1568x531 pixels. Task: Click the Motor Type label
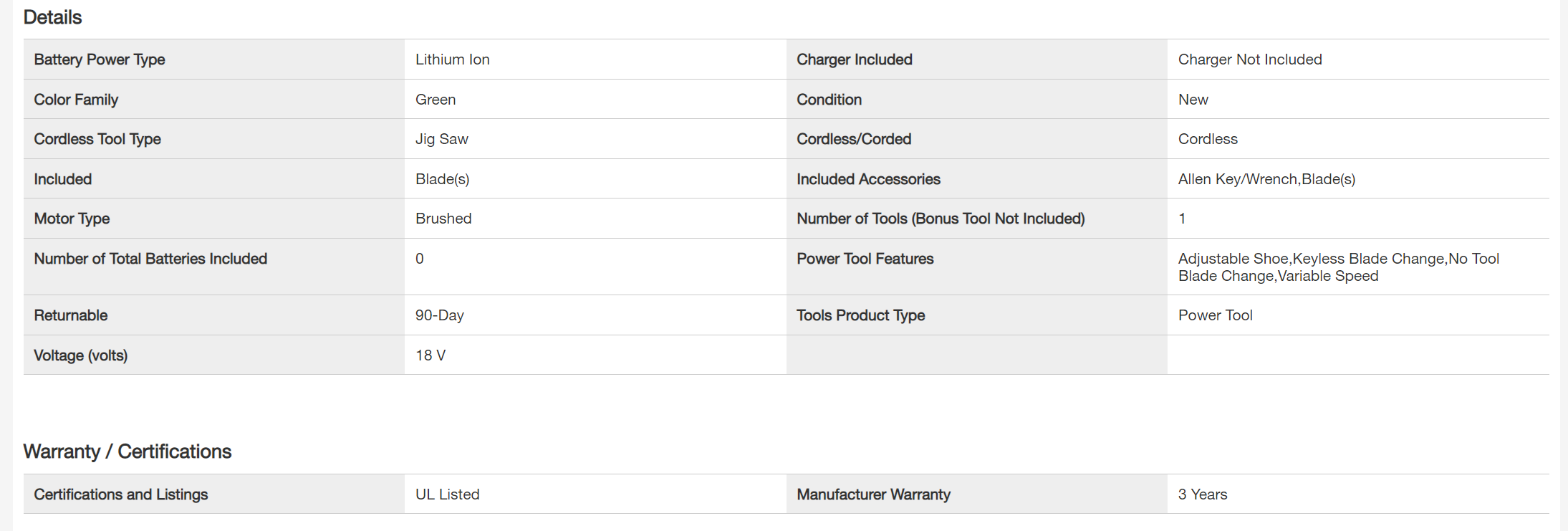[72, 219]
